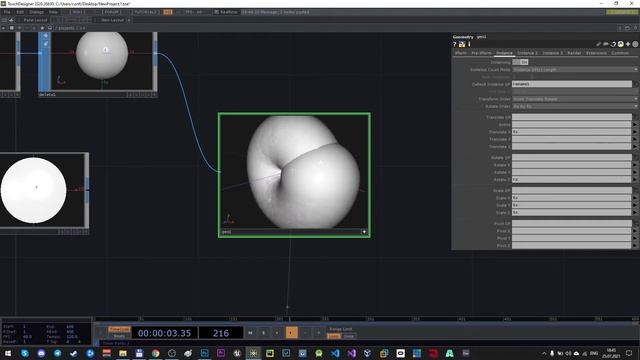Open the Dialogs menu
The height and width of the screenshot is (360, 640).
coord(36,12)
